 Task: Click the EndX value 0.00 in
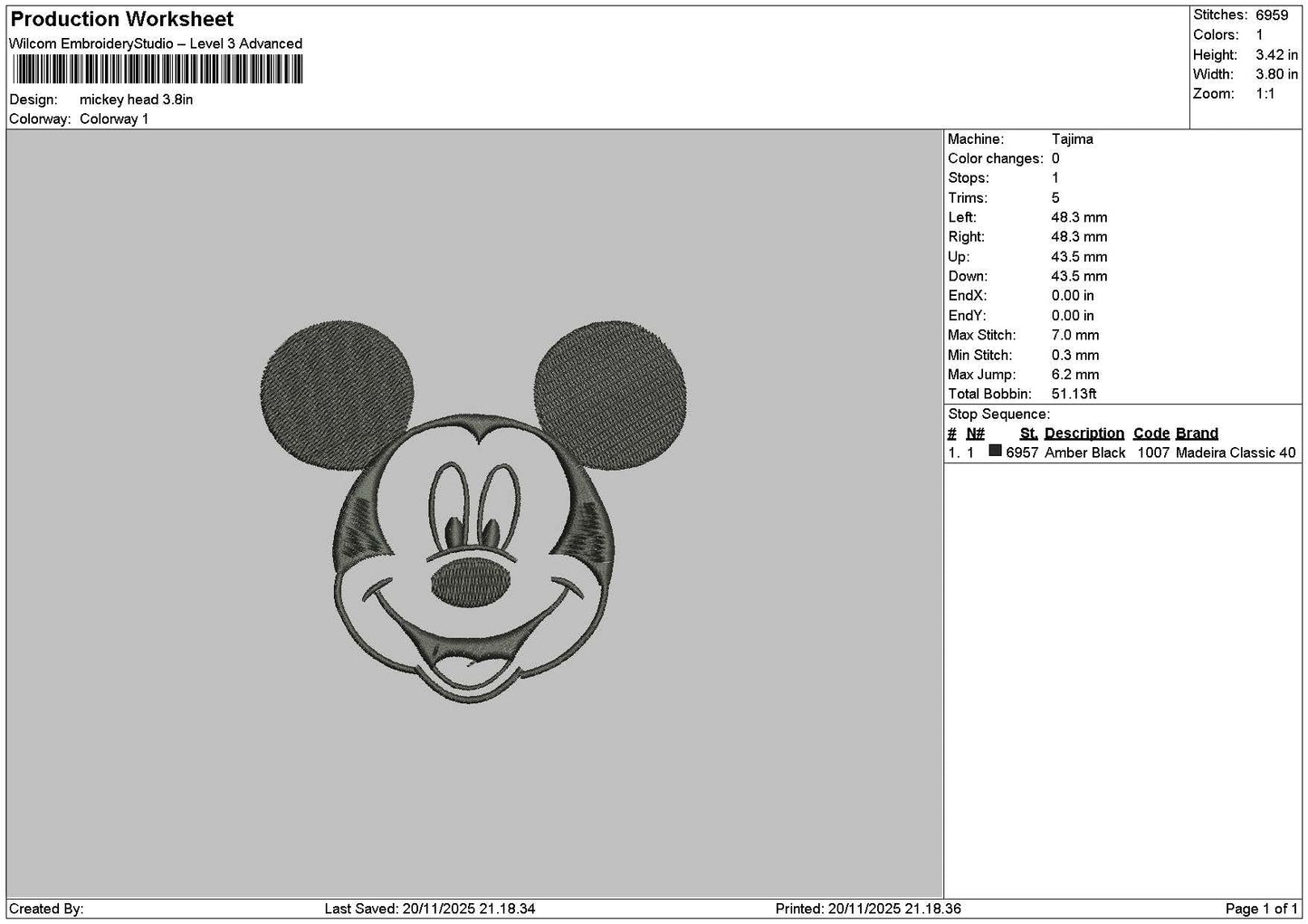coord(1073,296)
